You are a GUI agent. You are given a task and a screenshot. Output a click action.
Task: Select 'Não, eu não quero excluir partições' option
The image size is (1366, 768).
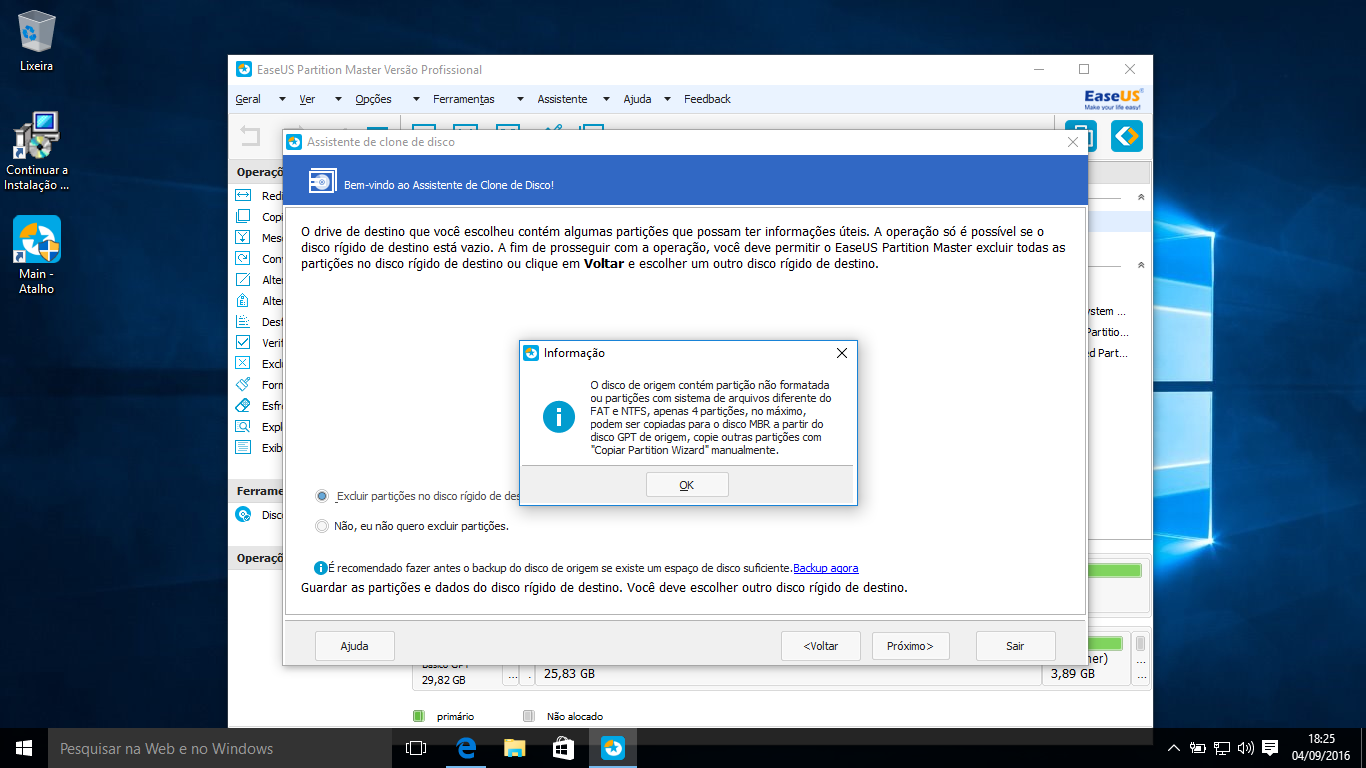coord(321,525)
